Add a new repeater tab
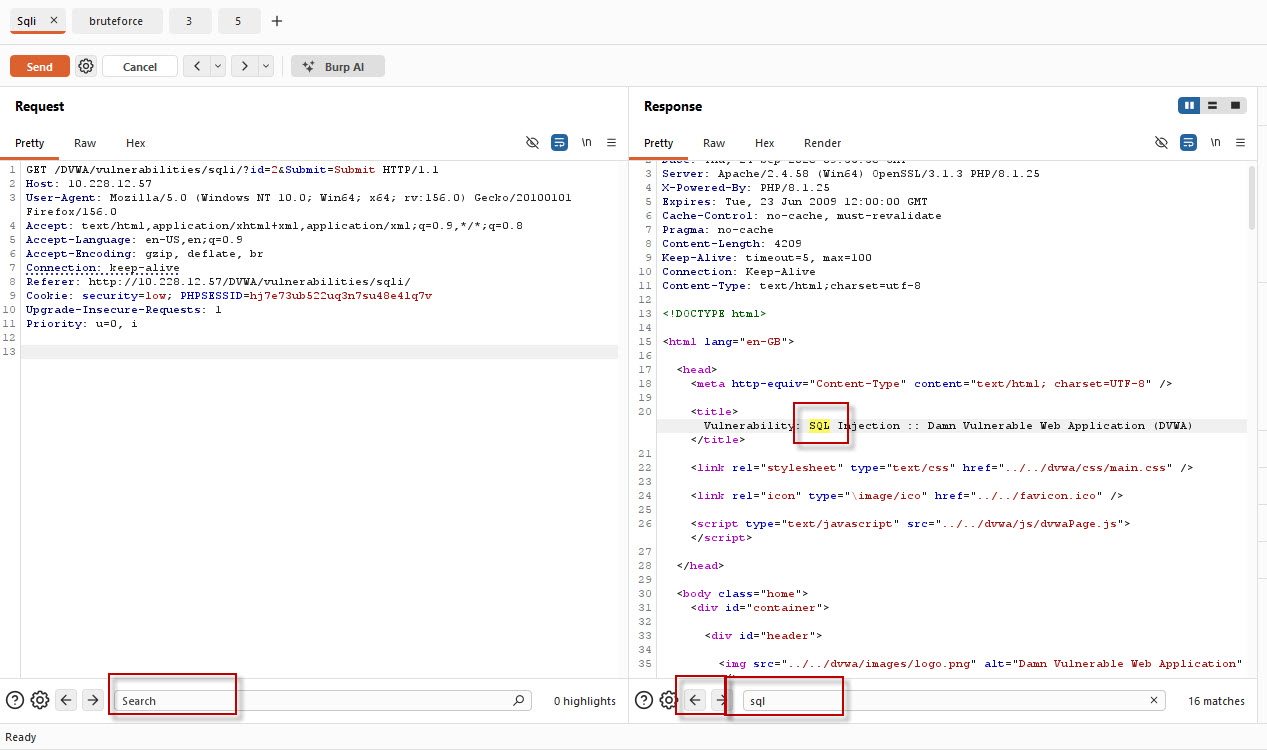The width and height of the screenshot is (1267, 750). pyautogui.click(x=277, y=20)
